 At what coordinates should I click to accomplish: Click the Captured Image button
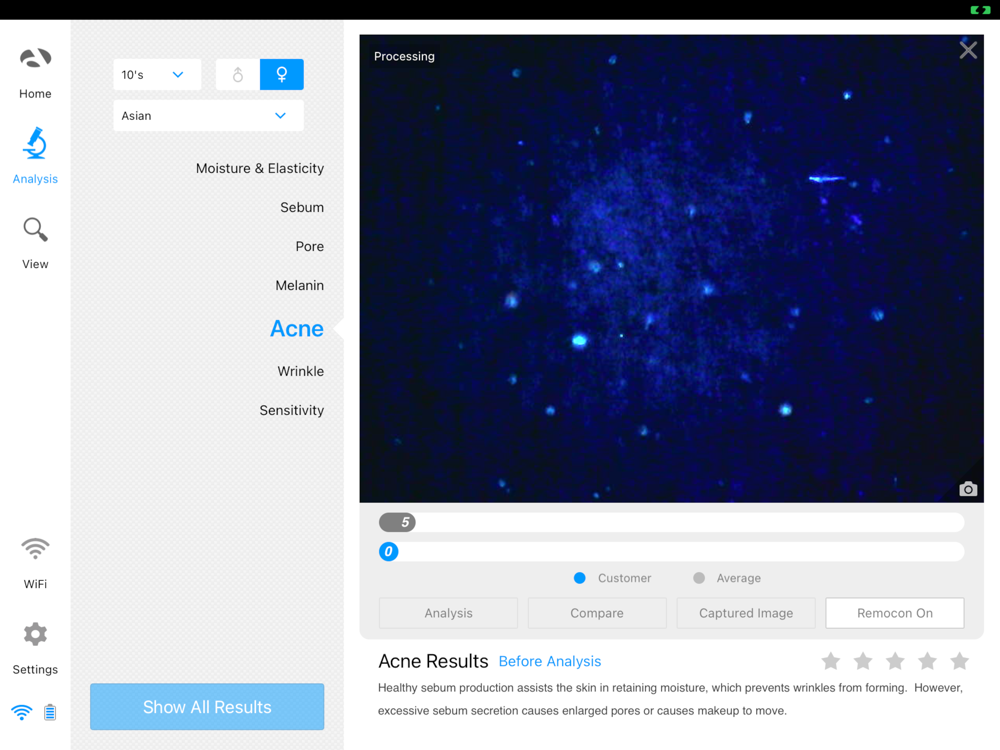pos(746,613)
